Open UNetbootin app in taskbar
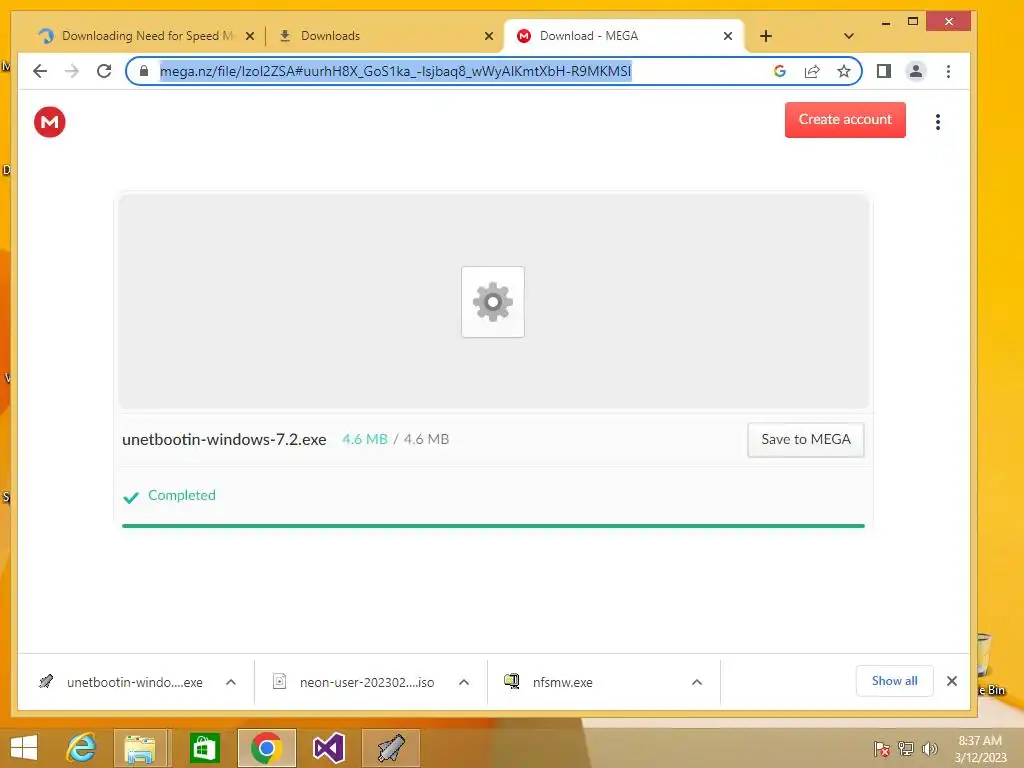Screen dimensions: 1024x768 391,748
